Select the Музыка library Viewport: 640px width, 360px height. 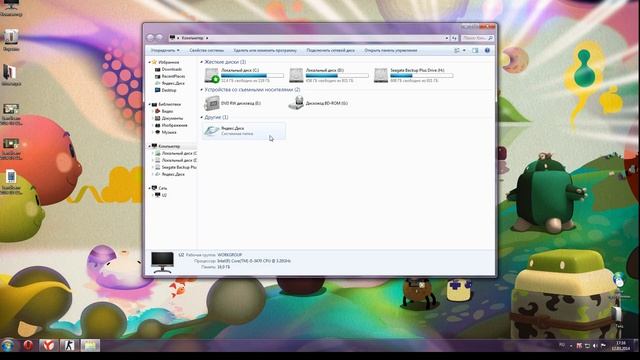coord(169,132)
